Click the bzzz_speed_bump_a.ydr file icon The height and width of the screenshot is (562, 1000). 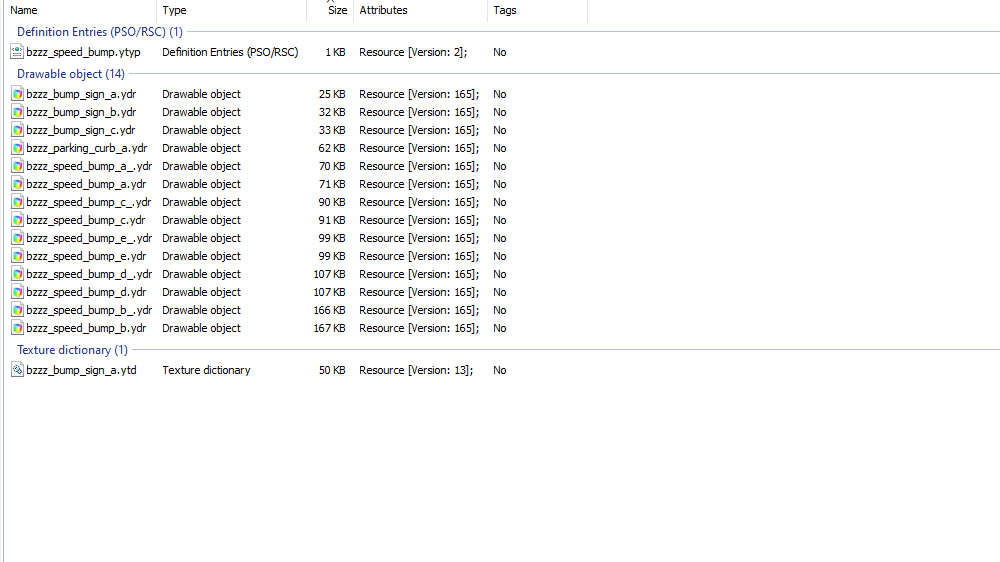pos(17,184)
